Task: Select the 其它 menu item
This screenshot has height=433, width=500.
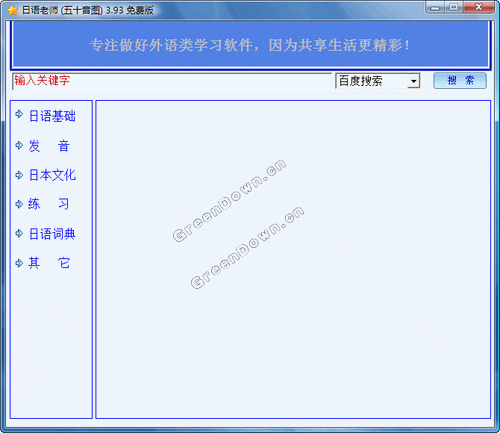Action: click(x=49, y=263)
